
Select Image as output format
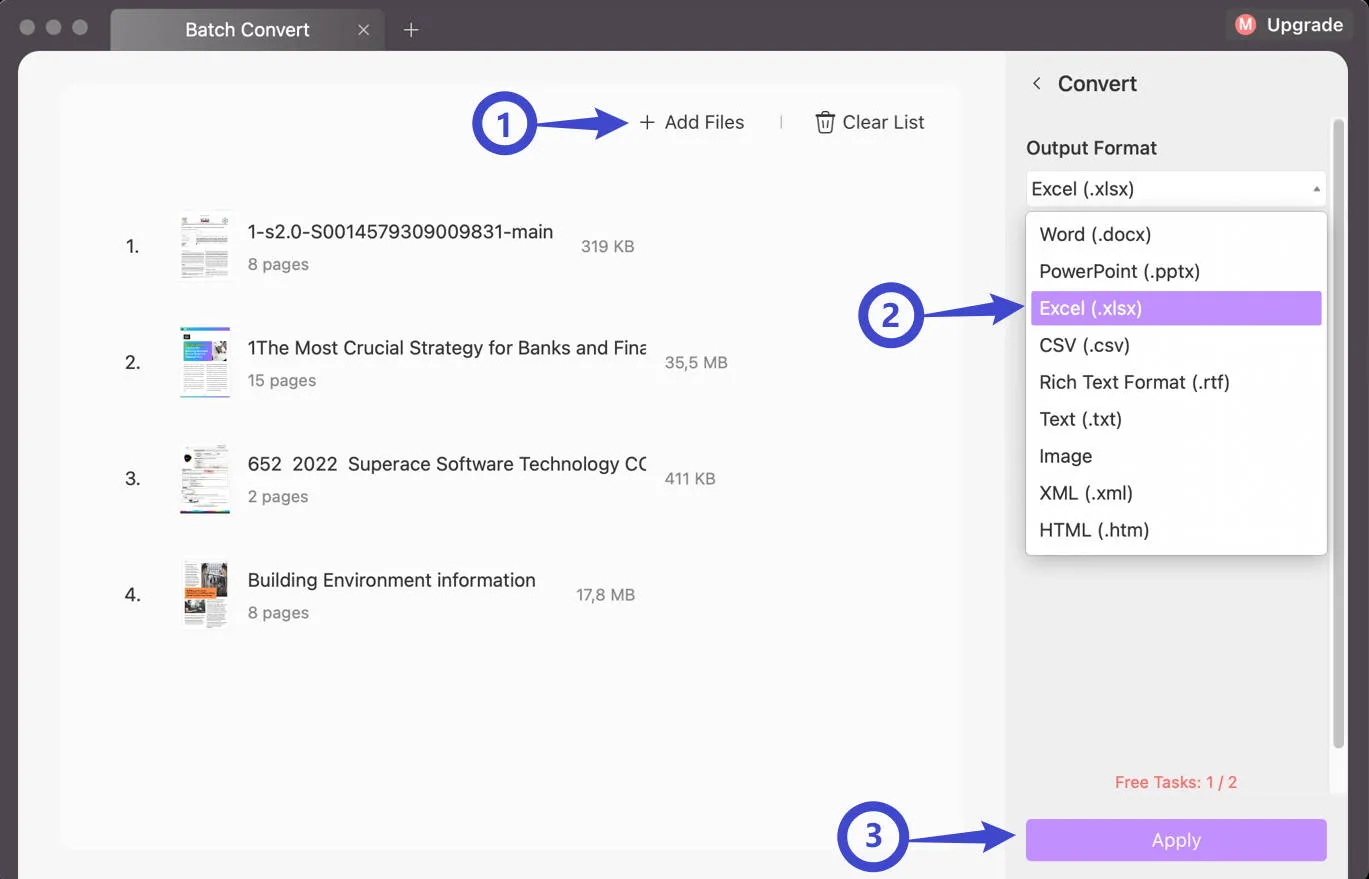[x=1176, y=456]
